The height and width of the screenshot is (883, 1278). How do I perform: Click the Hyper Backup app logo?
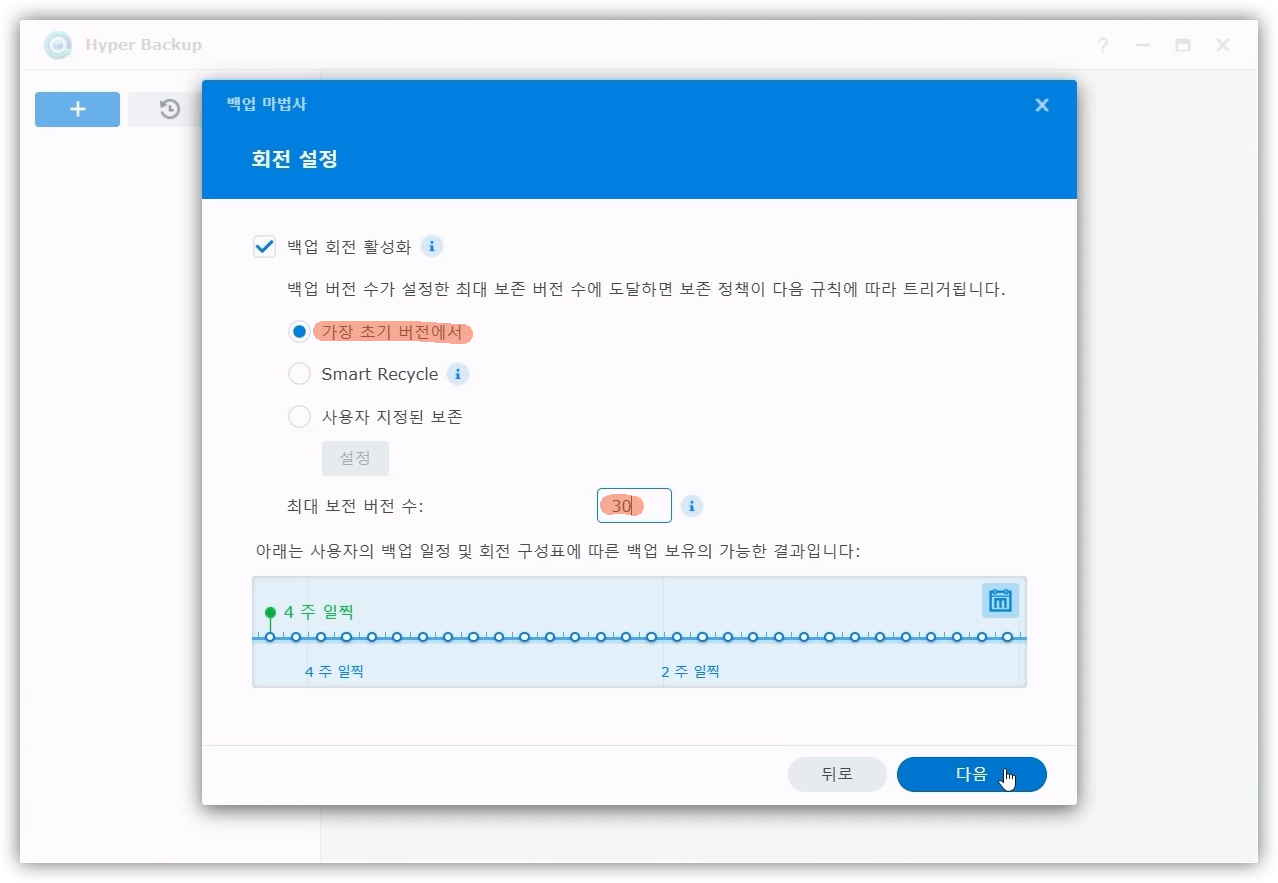coord(58,45)
